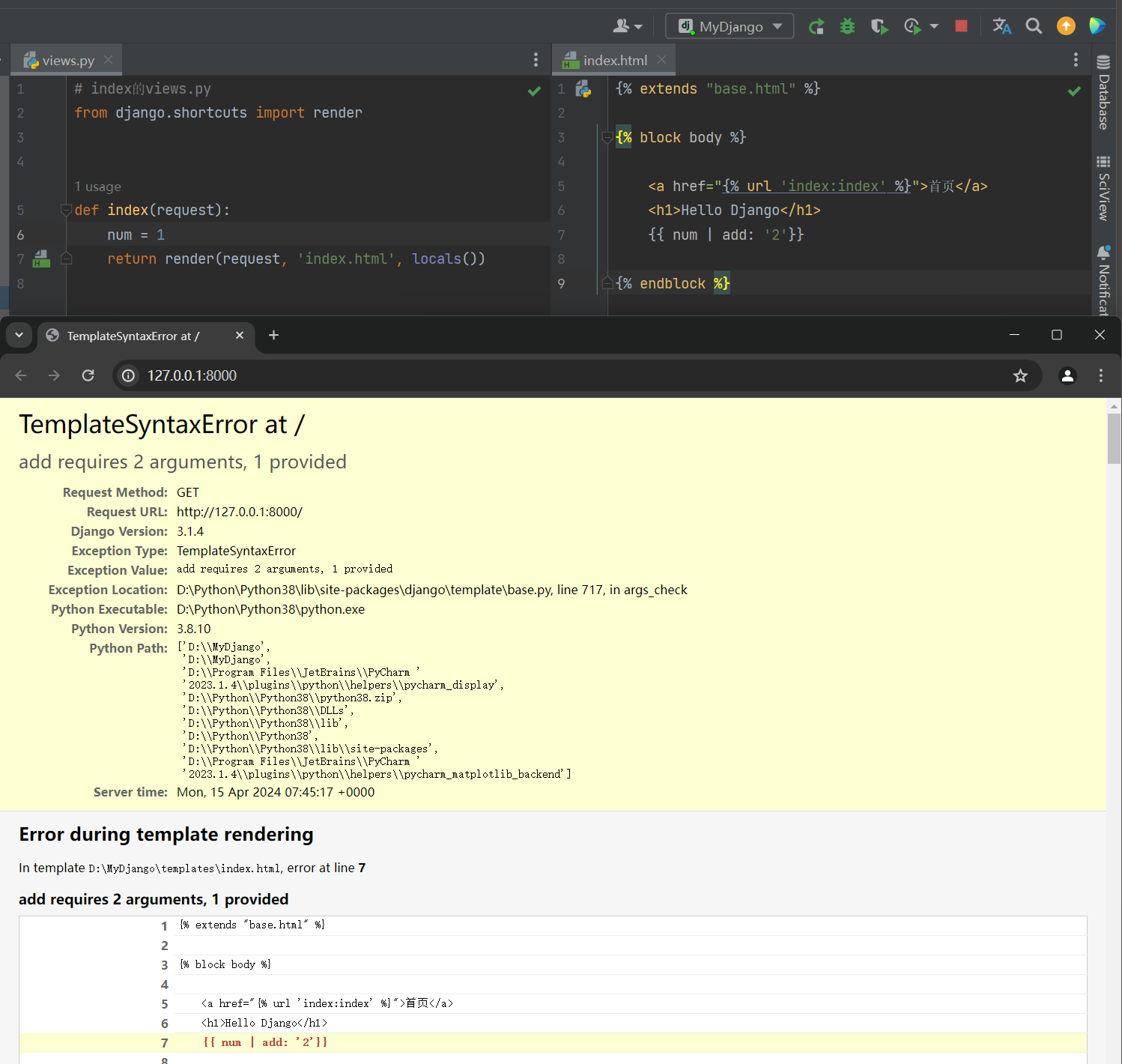Image resolution: width=1122 pixels, height=1064 pixels.
Task: Close the index.html tab
Action: coord(661,60)
